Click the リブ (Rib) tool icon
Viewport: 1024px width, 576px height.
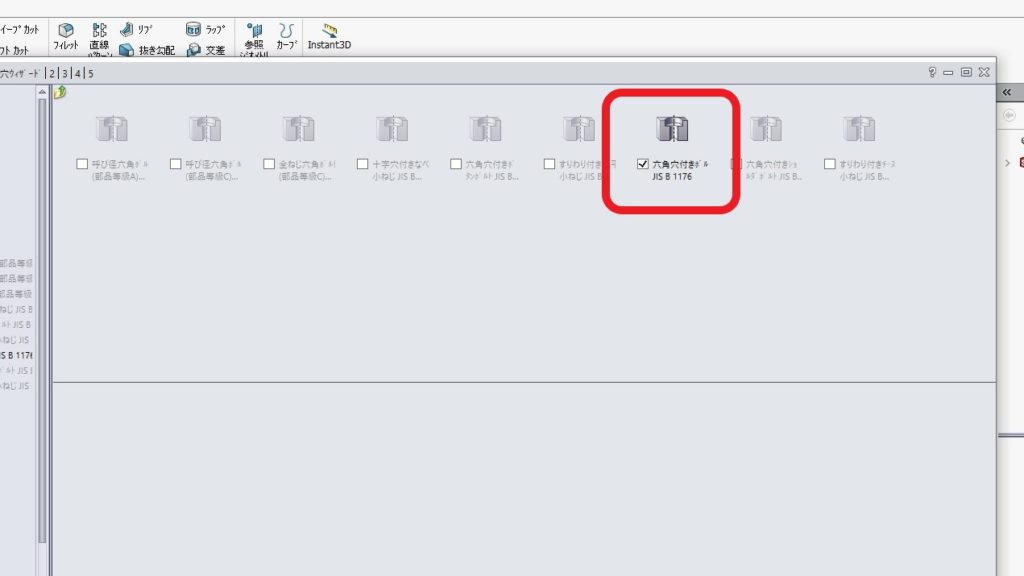[127, 30]
